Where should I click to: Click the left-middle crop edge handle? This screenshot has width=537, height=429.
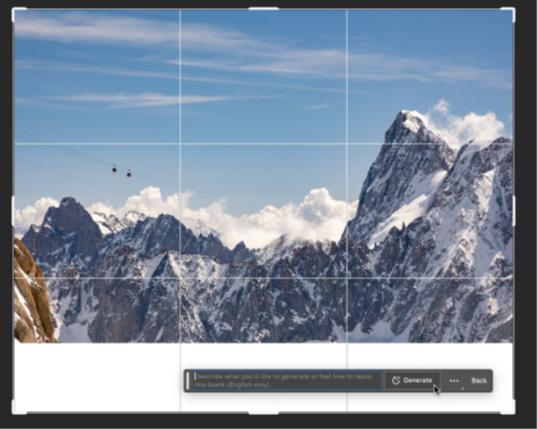[x=14, y=211]
